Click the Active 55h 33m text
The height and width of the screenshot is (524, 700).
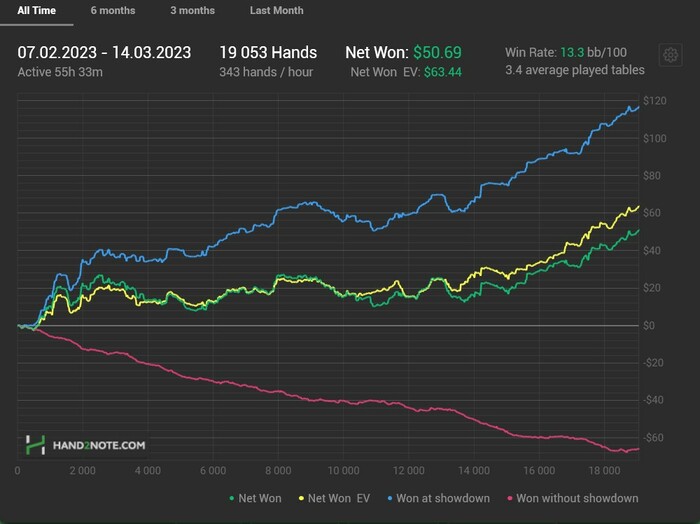coord(60,72)
